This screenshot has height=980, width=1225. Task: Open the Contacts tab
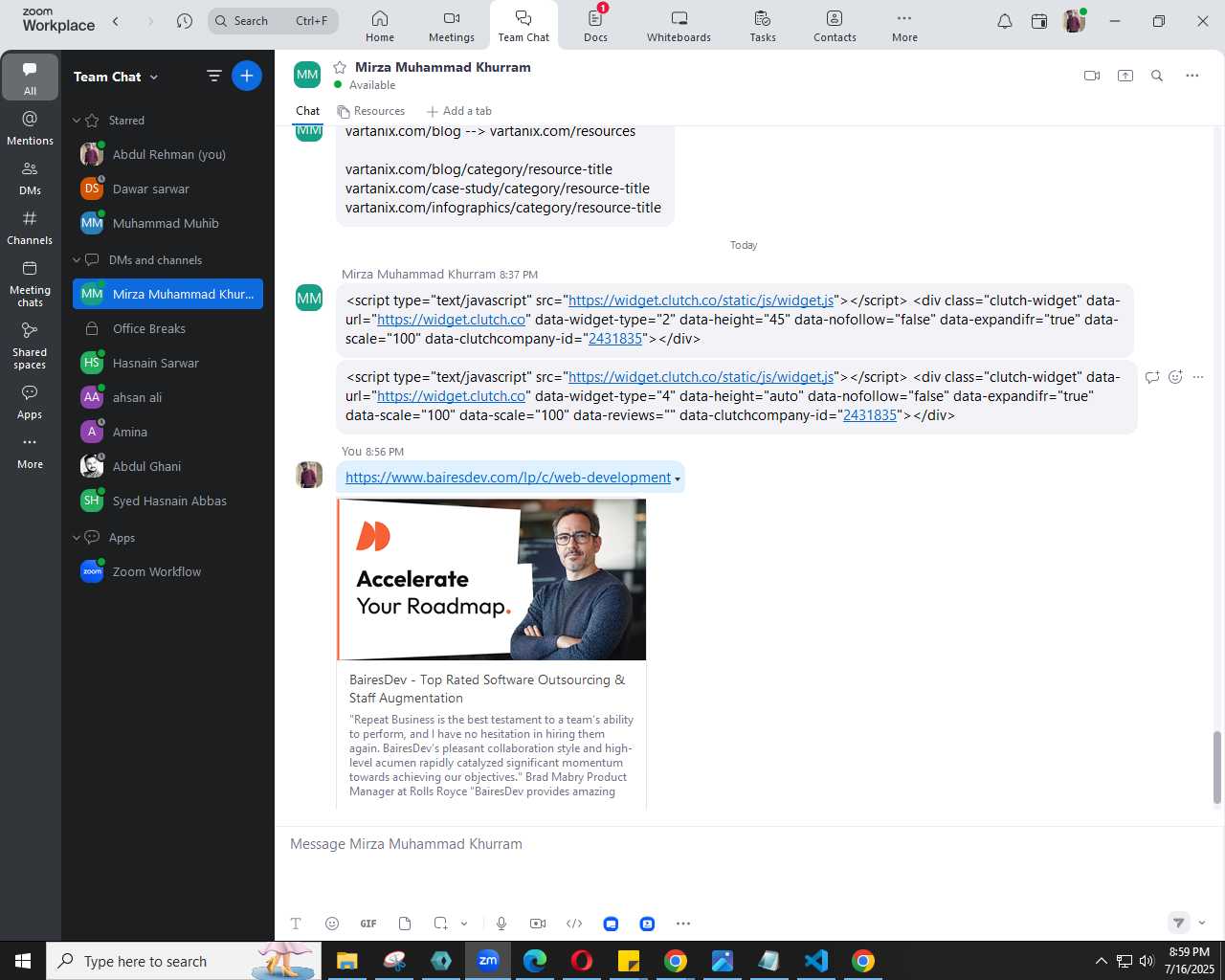pyautogui.click(x=835, y=26)
